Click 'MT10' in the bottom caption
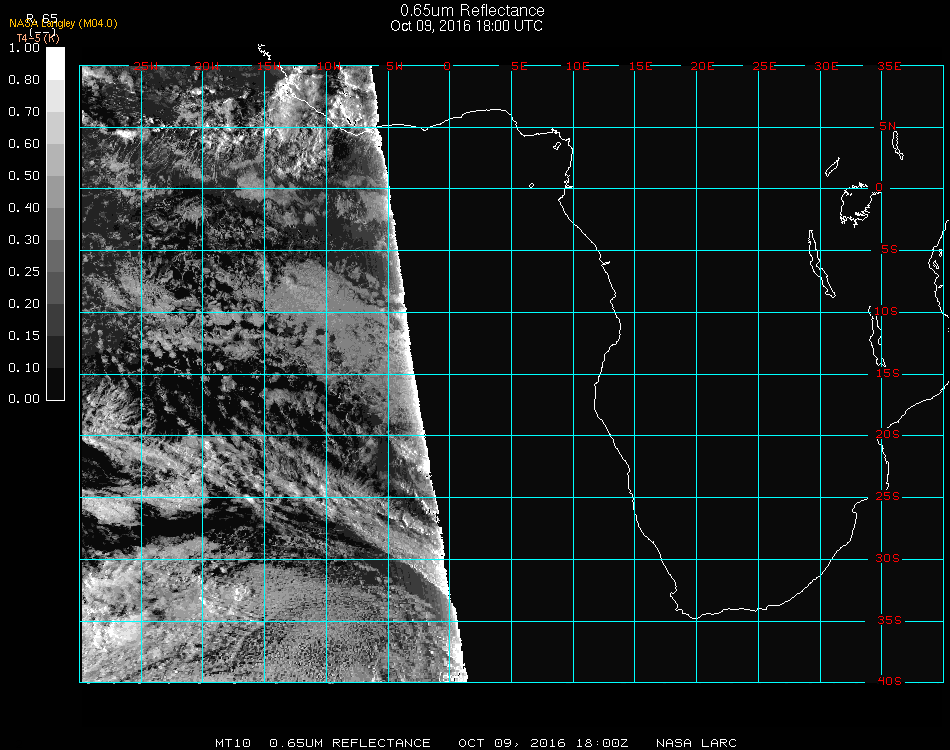 (x=233, y=743)
